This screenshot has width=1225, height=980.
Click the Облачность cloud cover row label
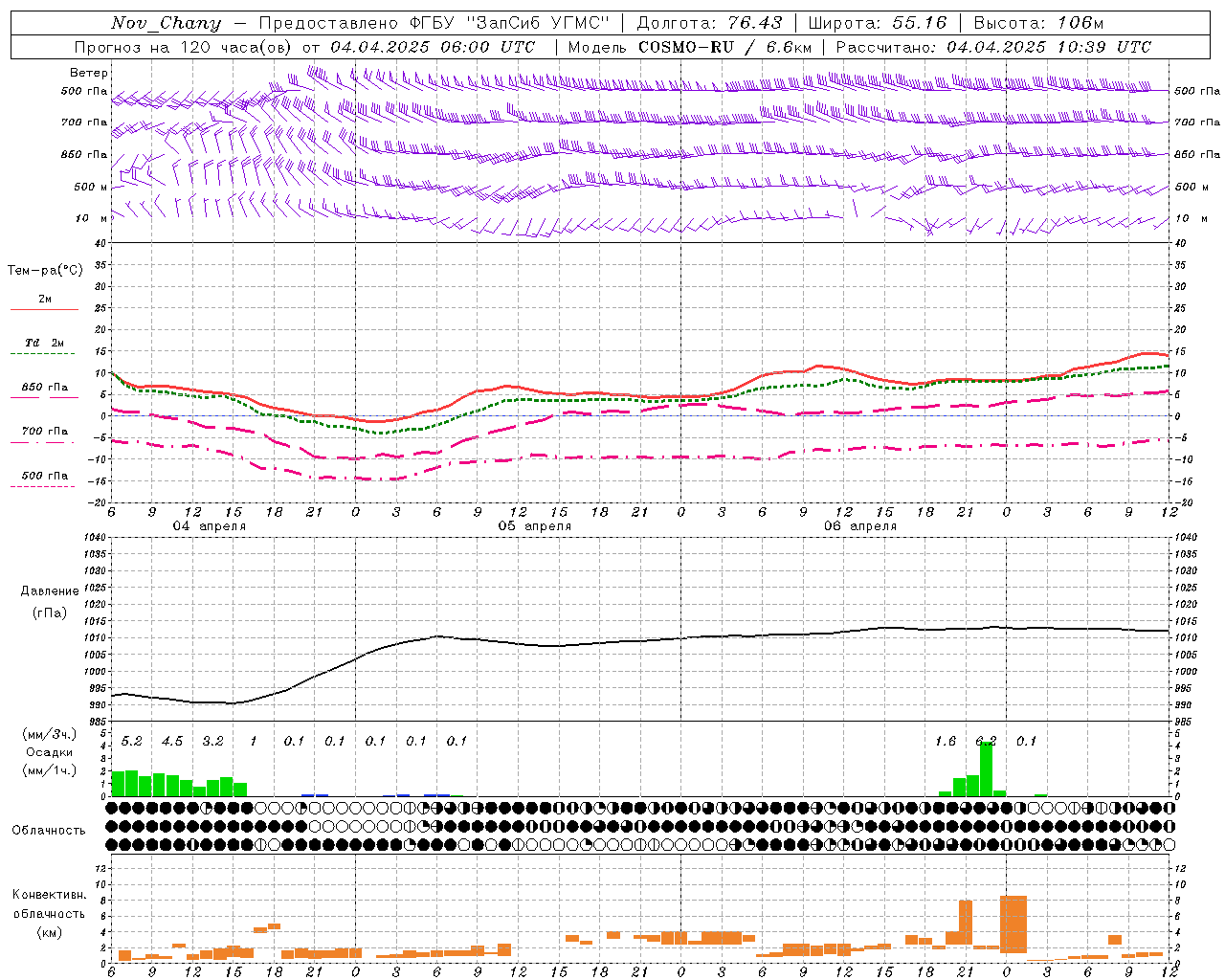pos(49,831)
